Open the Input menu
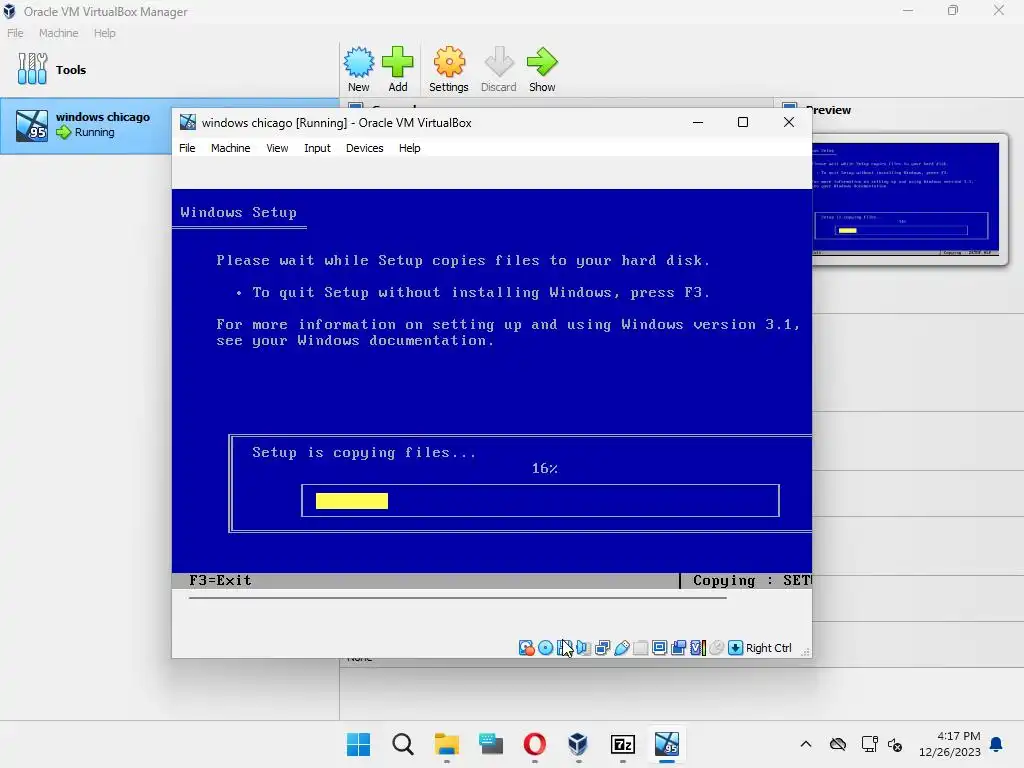The height and width of the screenshot is (768, 1024). [x=317, y=148]
